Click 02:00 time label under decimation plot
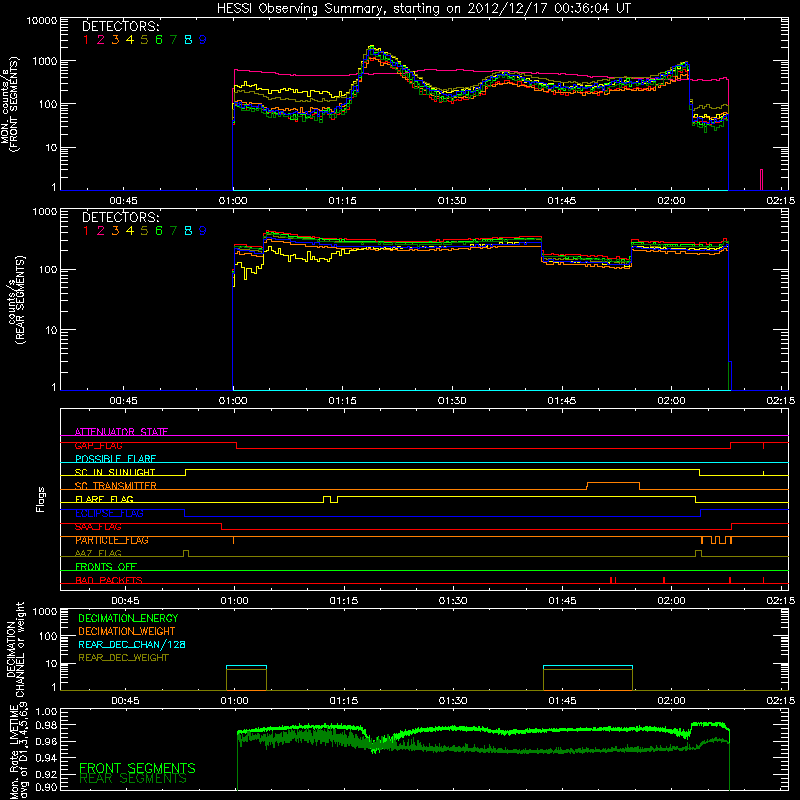This screenshot has height=800, width=800. point(671,701)
